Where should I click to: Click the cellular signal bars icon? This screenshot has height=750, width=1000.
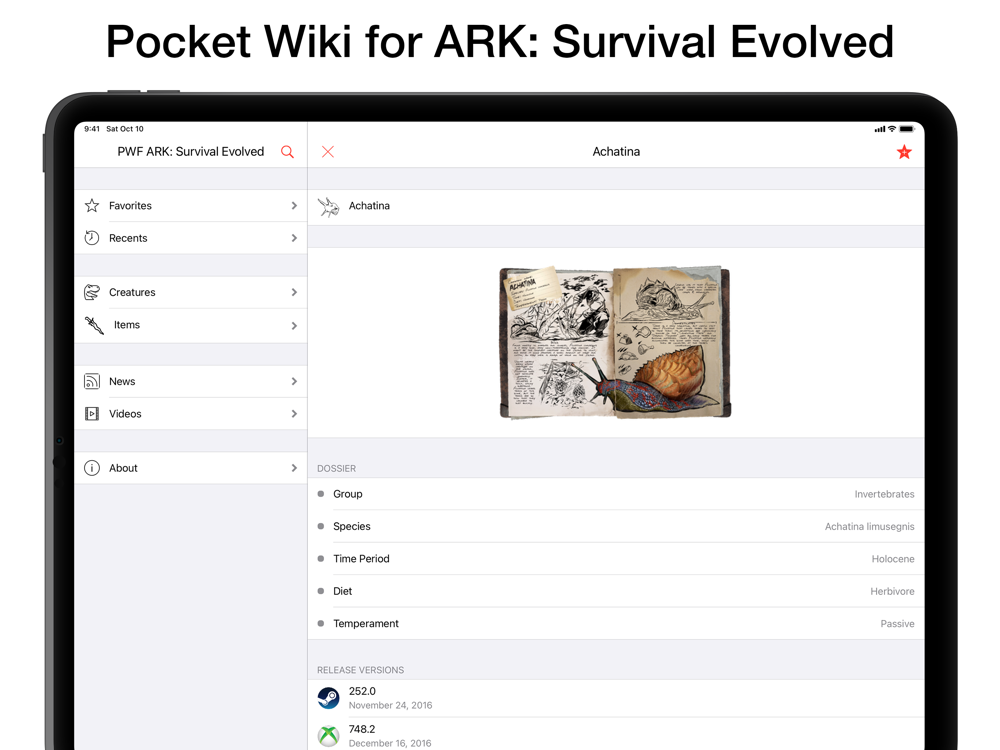pyautogui.click(x=880, y=129)
